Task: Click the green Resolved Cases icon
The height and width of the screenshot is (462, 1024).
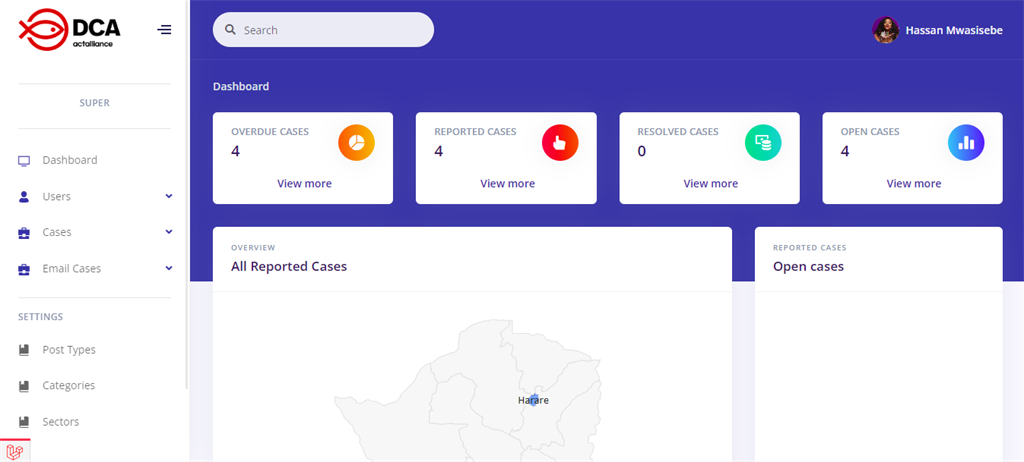Action: click(x=763, y=142)
